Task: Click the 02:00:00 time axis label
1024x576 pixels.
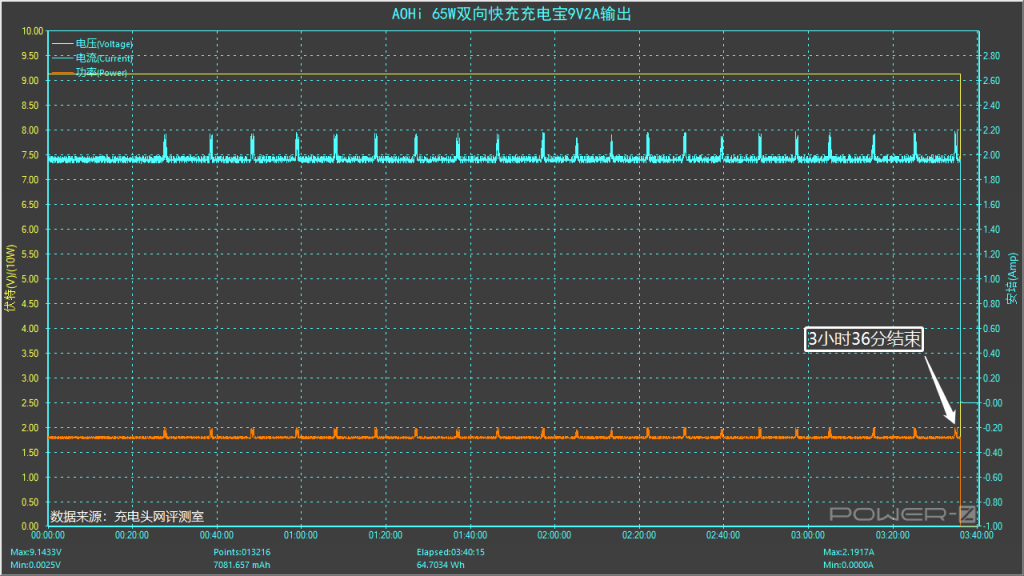Action: 554,535
